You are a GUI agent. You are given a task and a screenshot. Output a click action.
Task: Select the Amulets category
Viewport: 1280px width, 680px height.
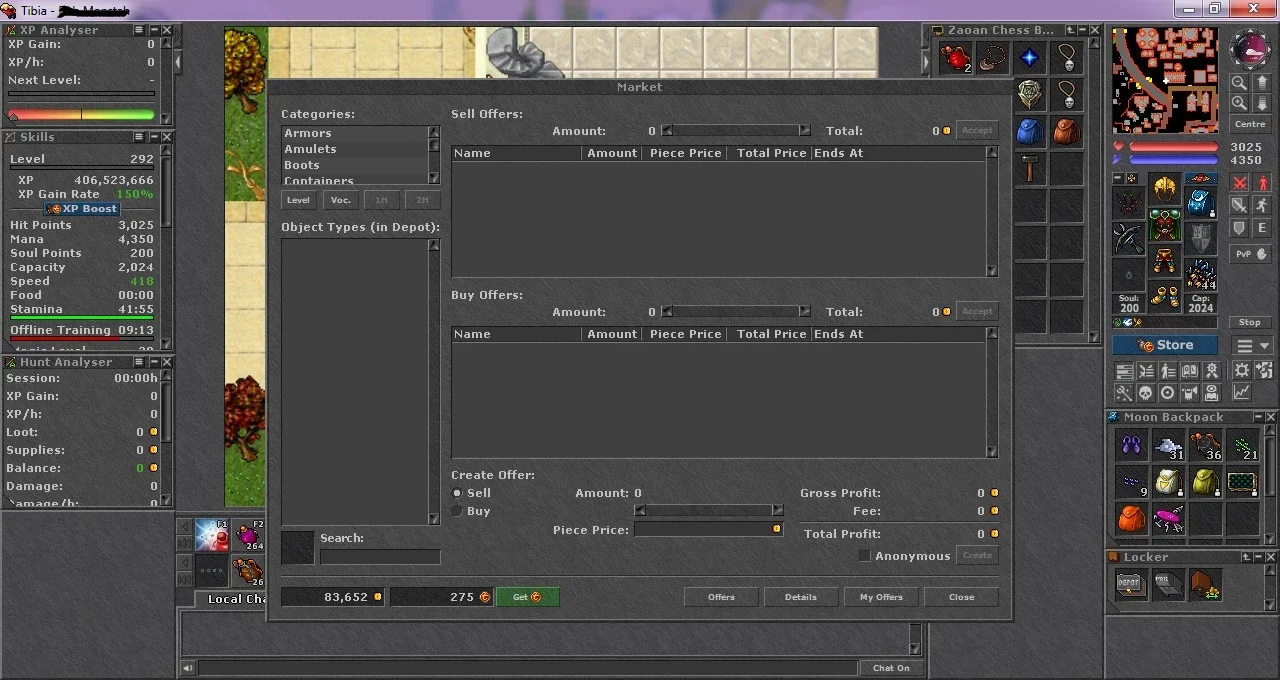click(x=354, y=149)
